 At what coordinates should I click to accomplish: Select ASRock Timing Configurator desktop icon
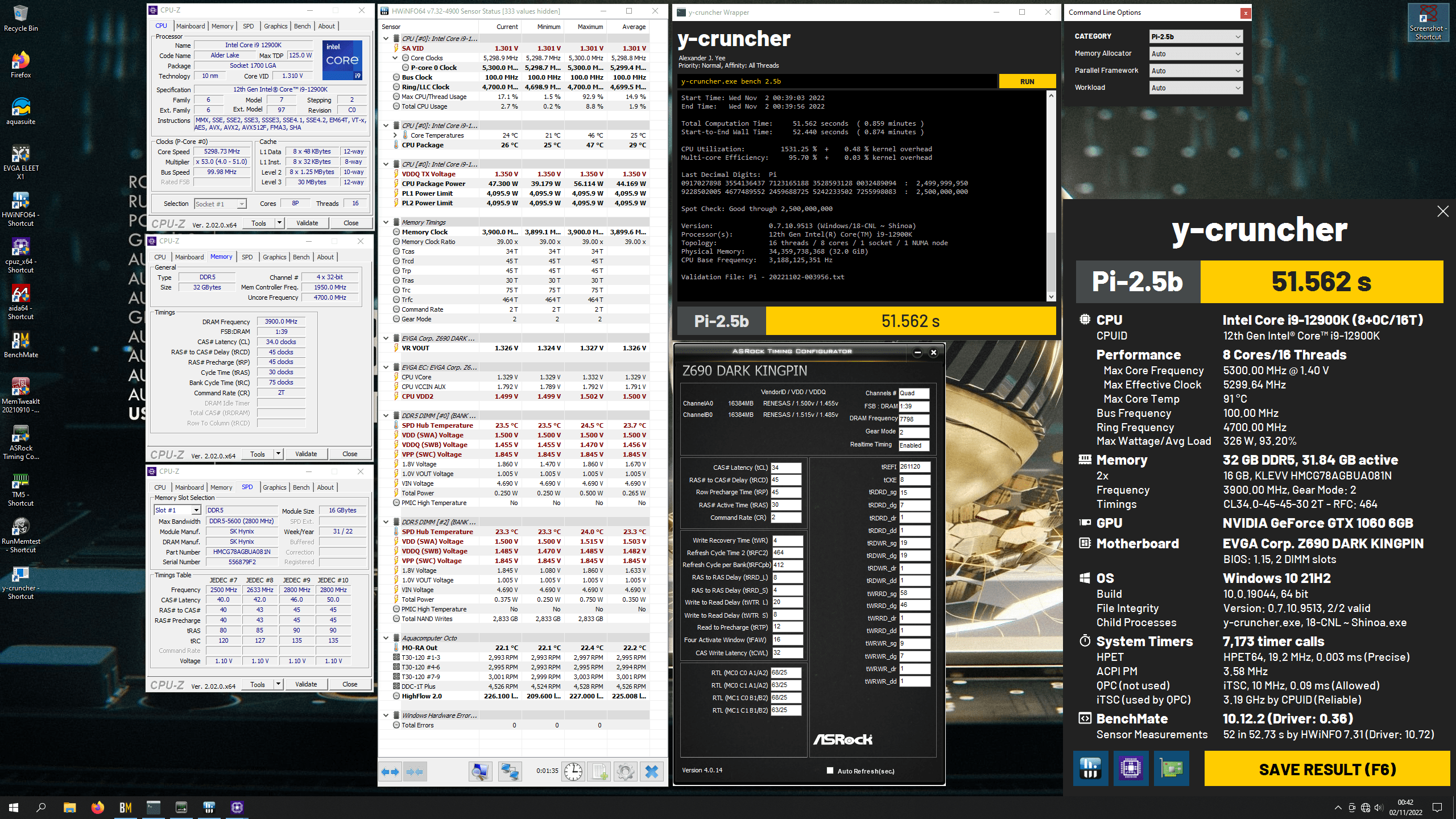click(20, 442)
